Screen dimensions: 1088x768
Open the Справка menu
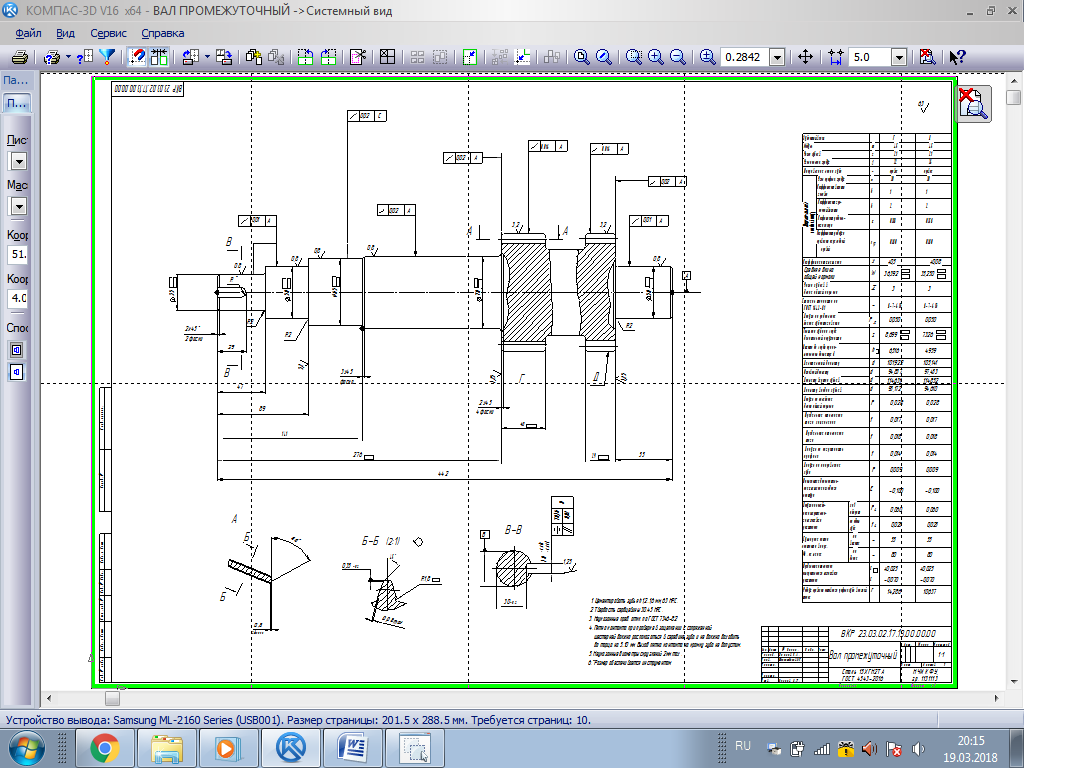coord(163,33)
